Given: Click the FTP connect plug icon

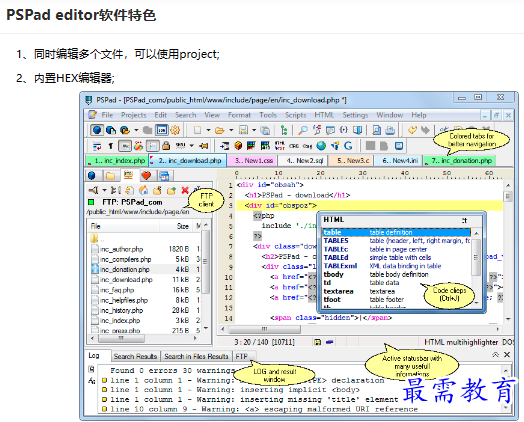Looking at the screenshot, I should (93, 190).
